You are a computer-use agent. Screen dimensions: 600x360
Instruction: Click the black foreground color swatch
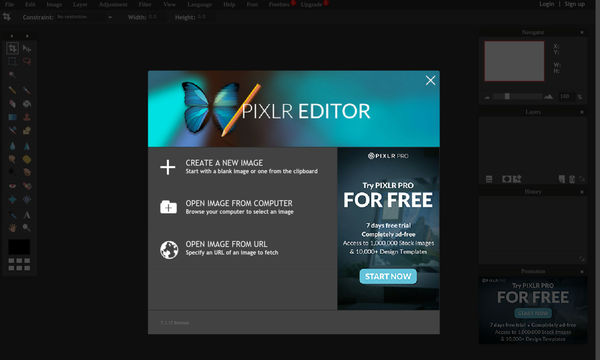coord(19,247)
